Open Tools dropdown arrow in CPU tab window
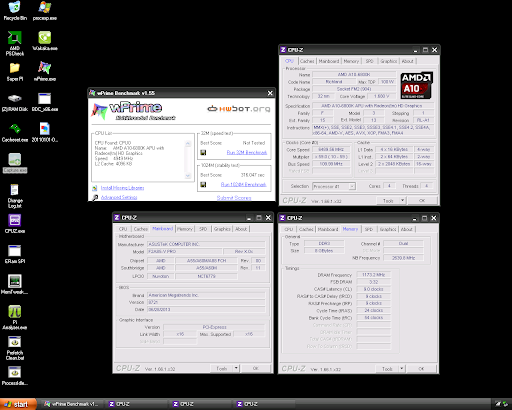 coord(403,201)
